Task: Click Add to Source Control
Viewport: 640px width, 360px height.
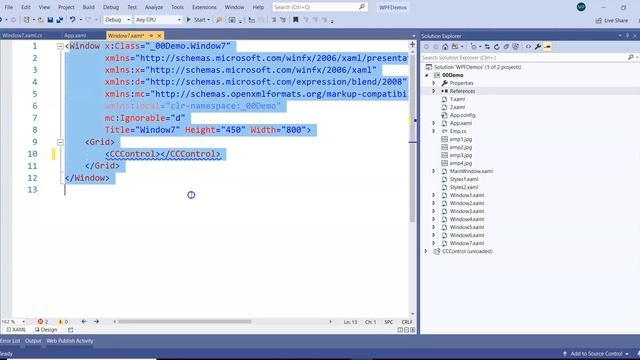Action: pyautogui.click(x=596, y=354)
